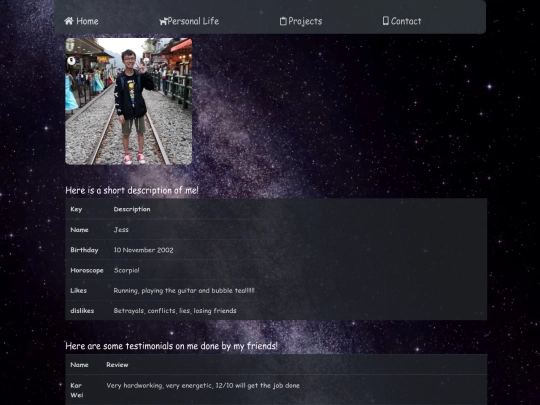
Task: Click the 'dislikes' row label
Action: [x=82, y=311]
